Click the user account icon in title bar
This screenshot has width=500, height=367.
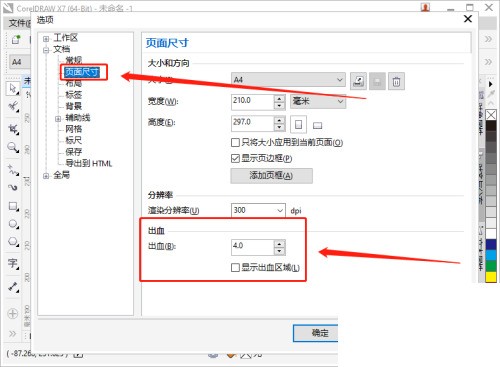425,7
